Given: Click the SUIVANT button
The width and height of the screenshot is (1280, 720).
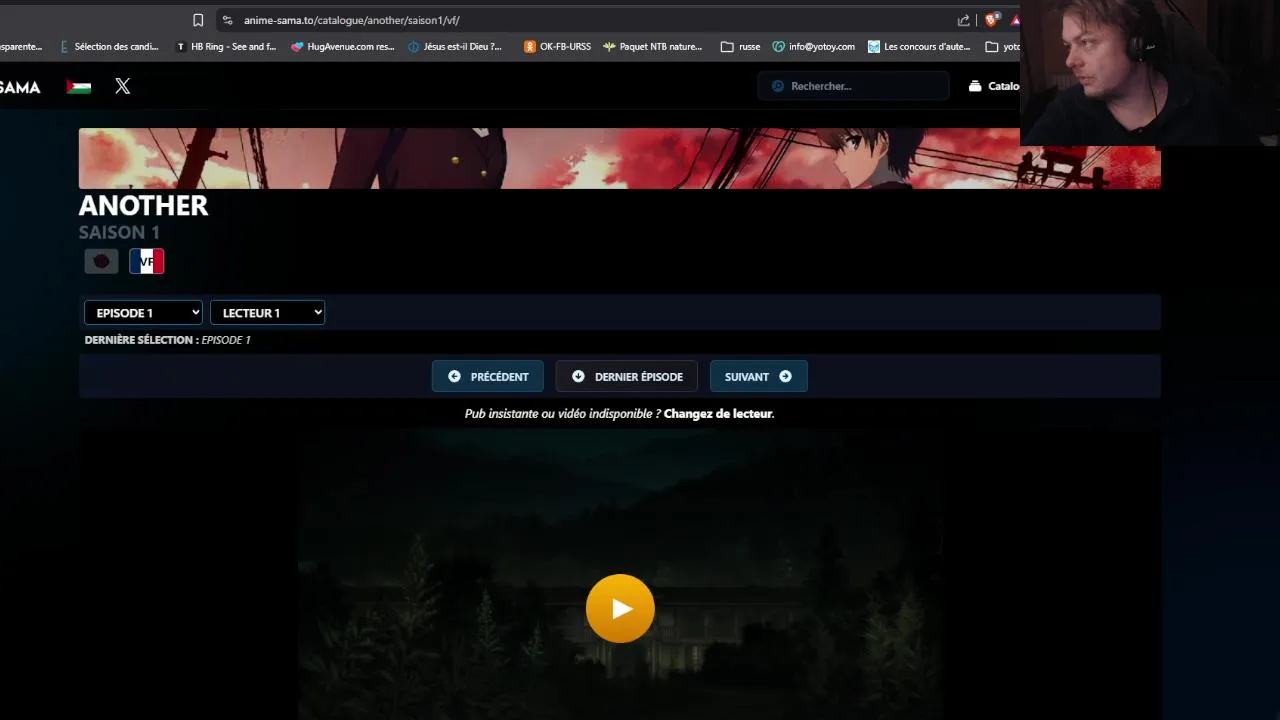Looking at the screenshot, I should coord(758,377).
